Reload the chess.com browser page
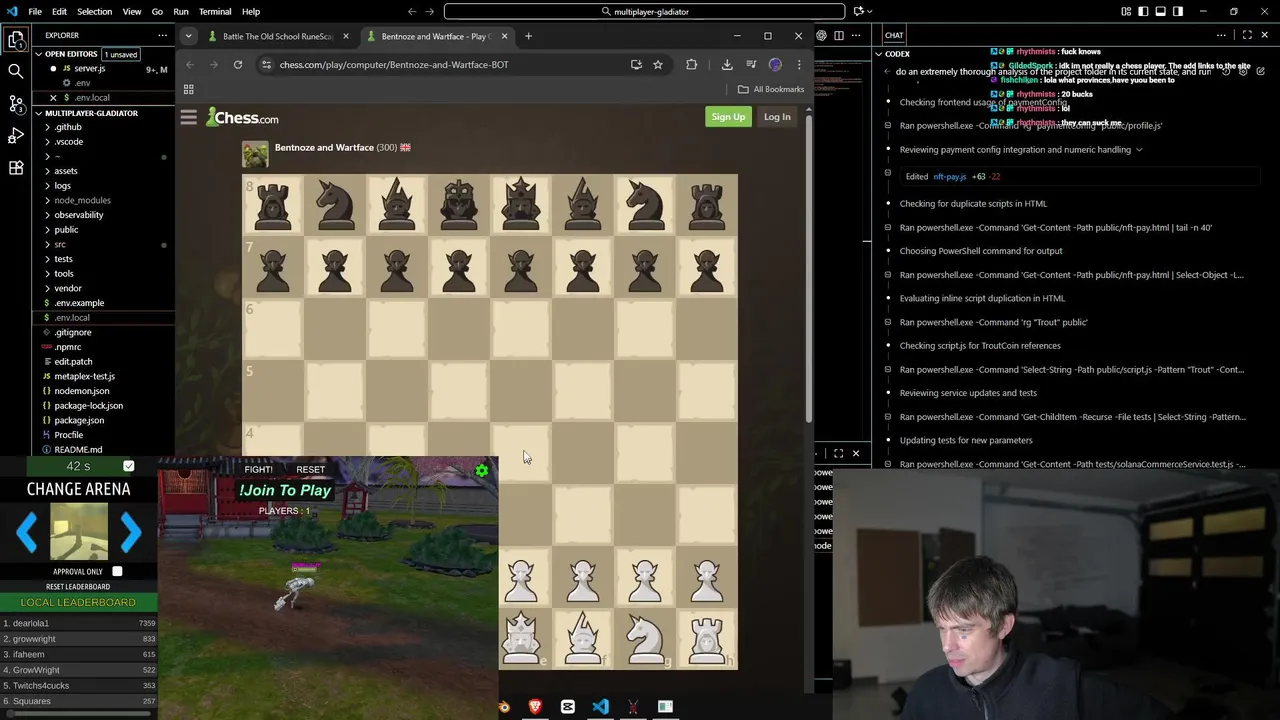Image resolution: width=1280 pixels, height=720 pixels. (x=238, y=64)
